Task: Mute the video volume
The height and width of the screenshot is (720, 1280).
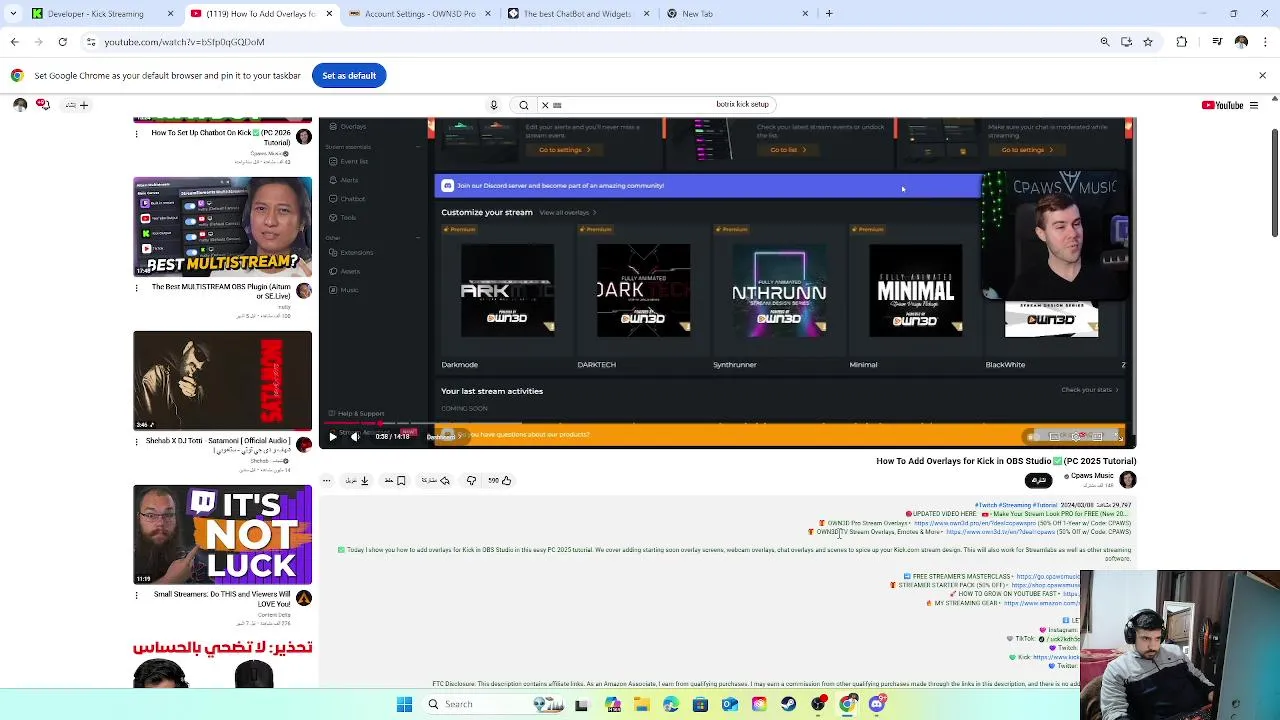Action: (355, 436)
